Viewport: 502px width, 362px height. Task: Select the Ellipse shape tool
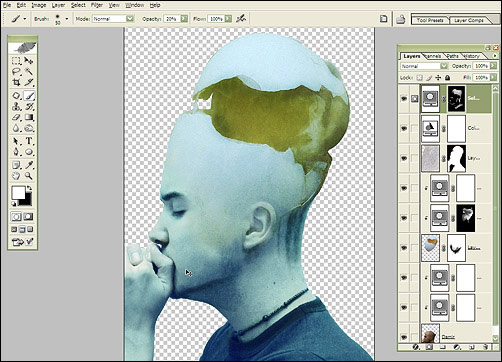pyautogui.click(x=29, y=152)
